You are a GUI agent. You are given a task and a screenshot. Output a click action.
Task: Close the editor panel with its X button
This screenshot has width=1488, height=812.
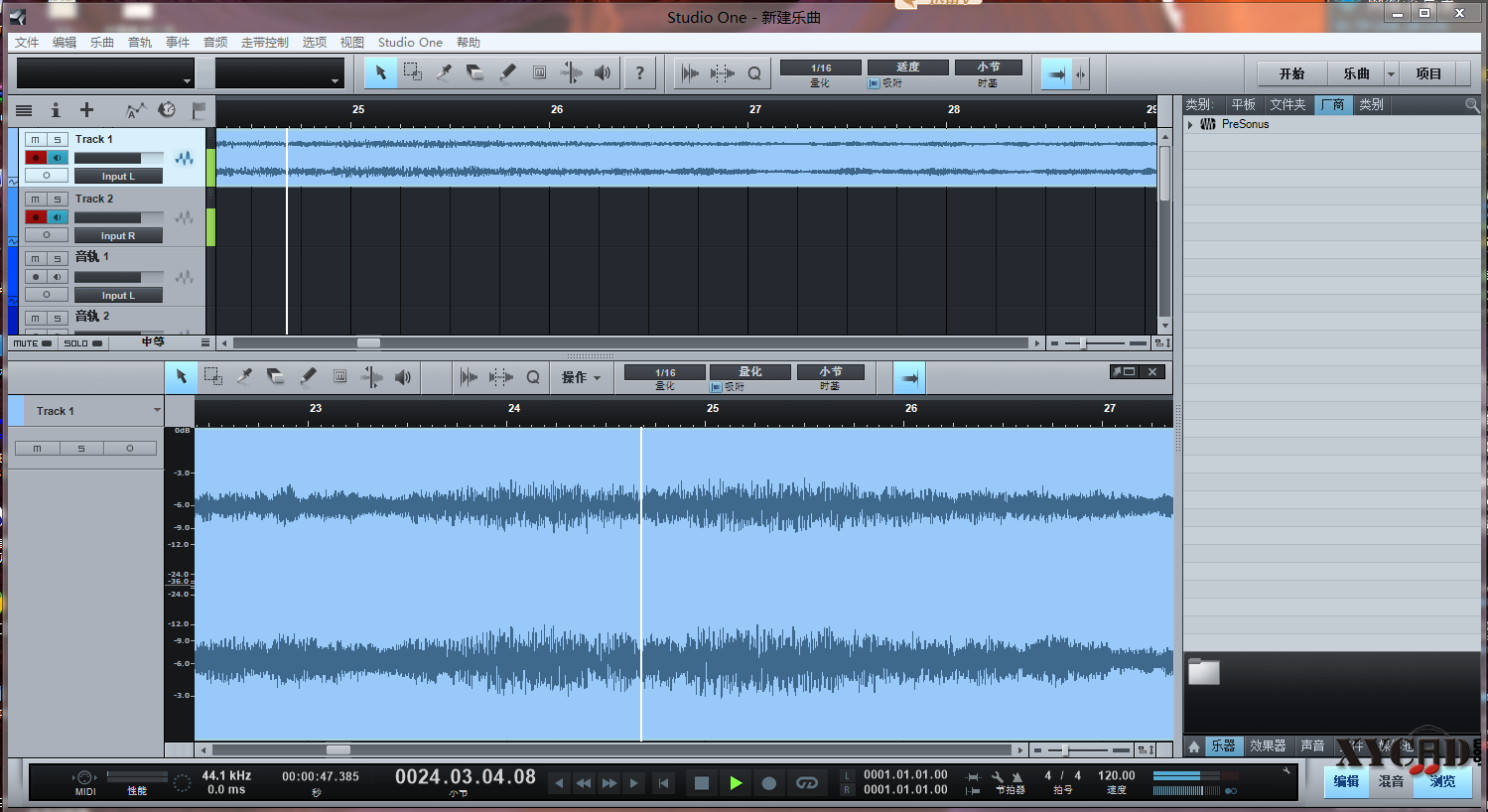(x=1152, y=371)
